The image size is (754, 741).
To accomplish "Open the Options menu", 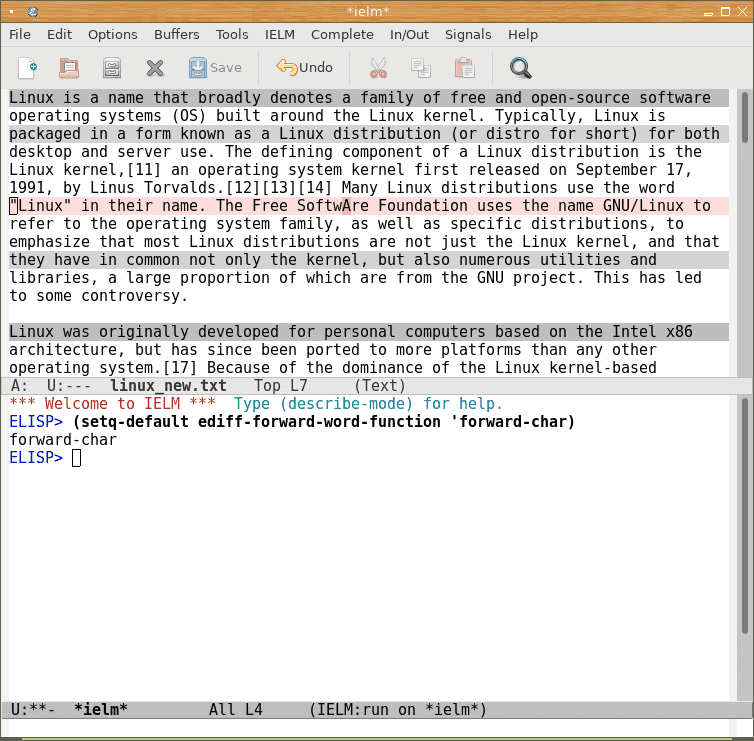I will (x=113, y=35).
